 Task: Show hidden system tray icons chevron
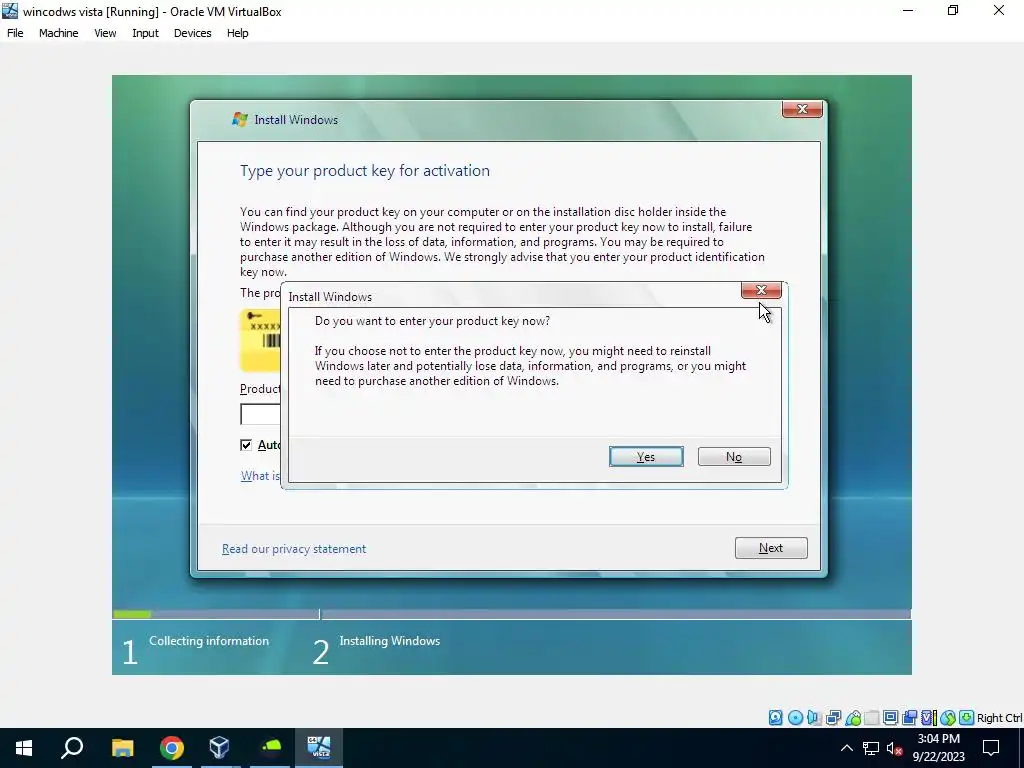click(x=846, y=748)
